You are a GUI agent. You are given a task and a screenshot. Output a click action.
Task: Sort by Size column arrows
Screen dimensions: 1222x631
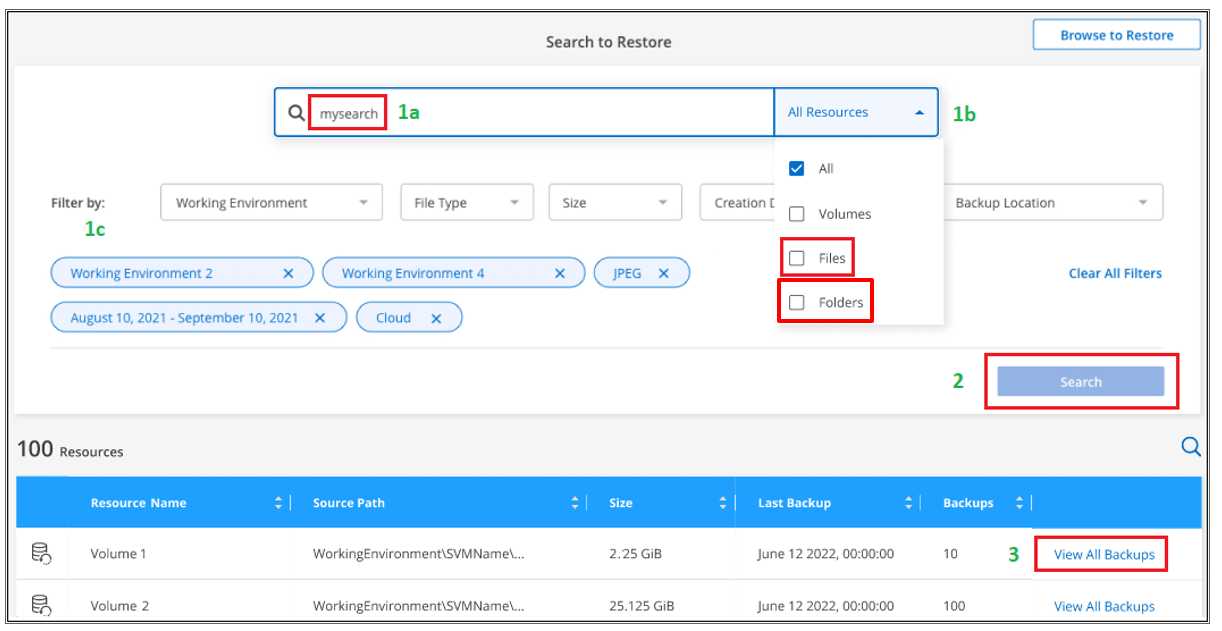(x=722, y=503)
